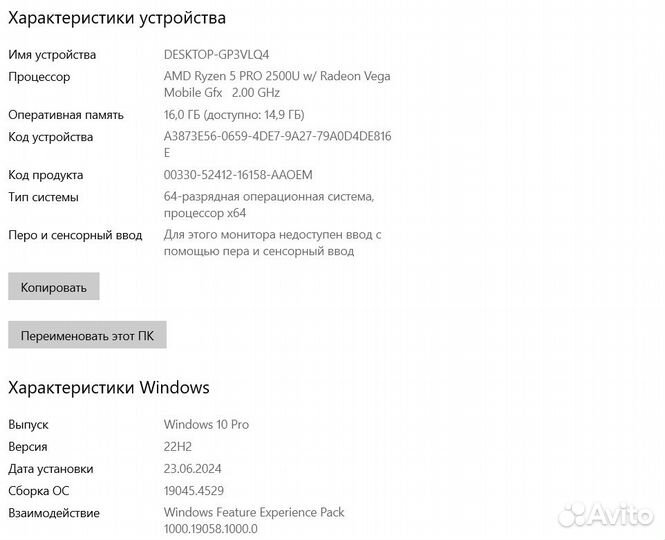Viewport: 665px width, 540px height.
Task: Click the Сборка ОС label
Action: point(39,491)
